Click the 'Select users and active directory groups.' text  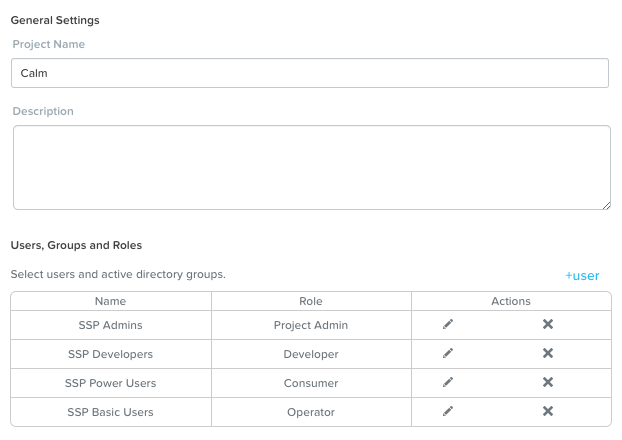click(118, 274)
